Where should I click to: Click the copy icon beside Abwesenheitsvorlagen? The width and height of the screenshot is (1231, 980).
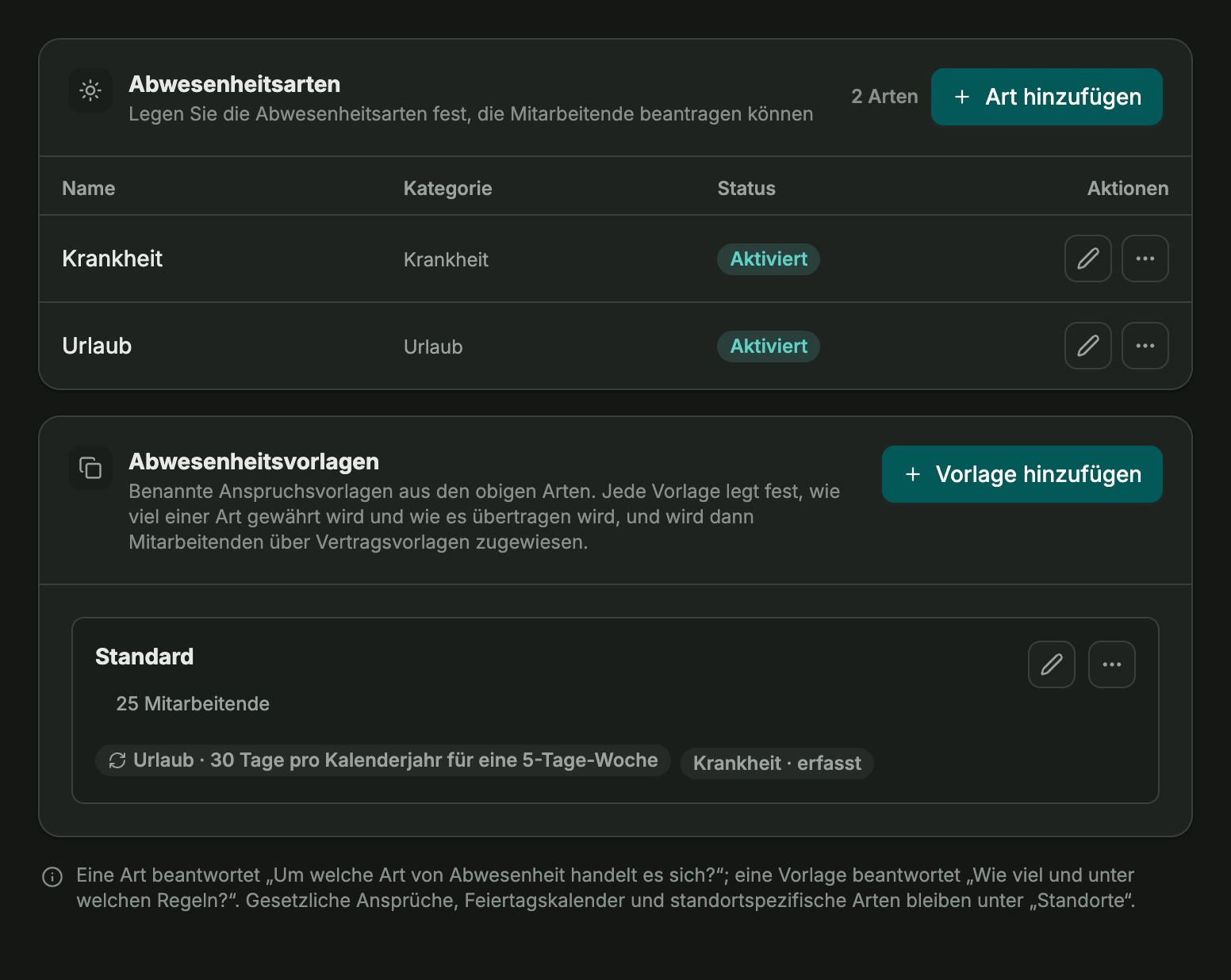90,468
